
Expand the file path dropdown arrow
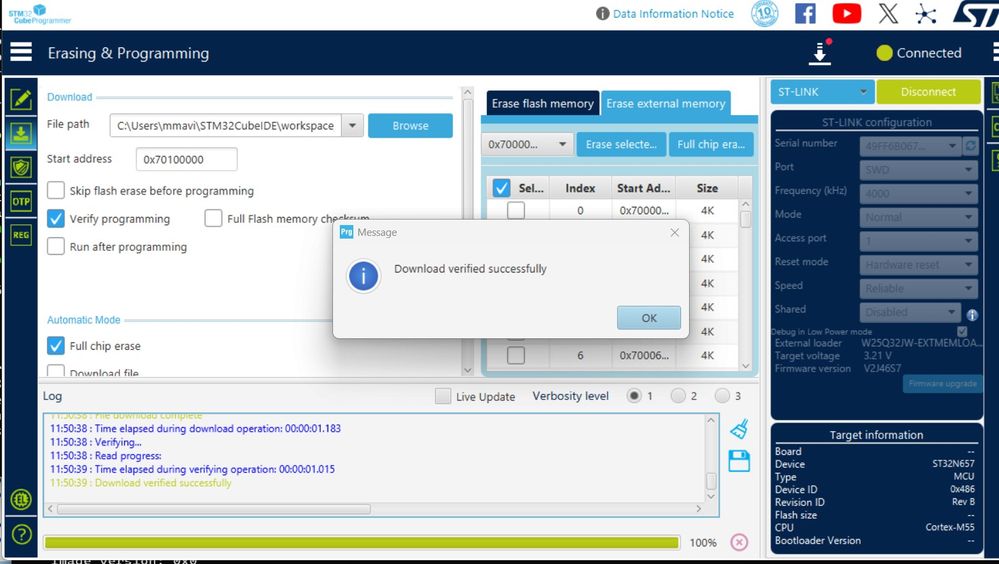[352, 126]
